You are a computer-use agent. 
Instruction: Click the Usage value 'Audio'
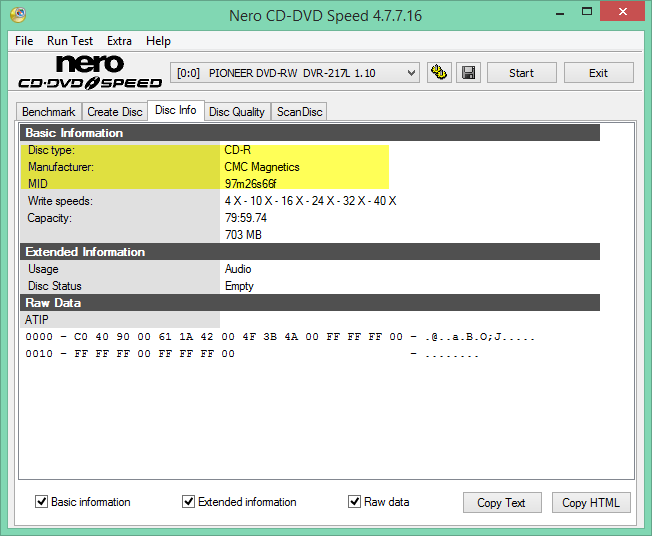coord(238,269)
